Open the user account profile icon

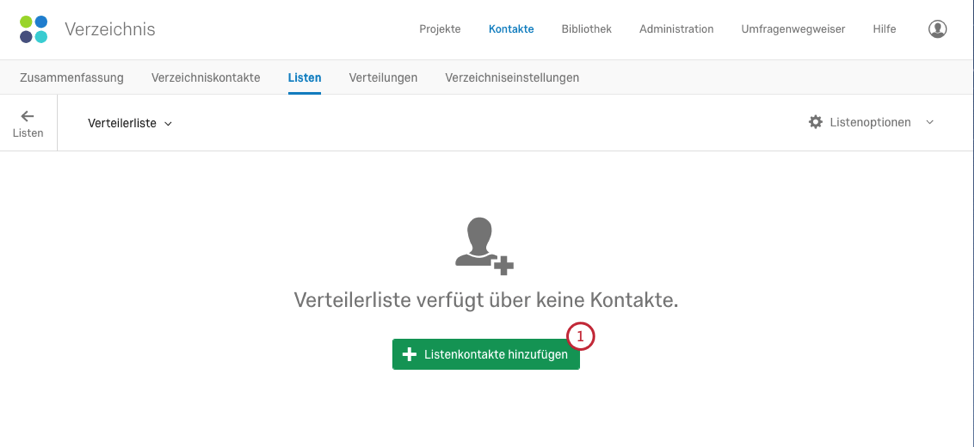[937, 29]
